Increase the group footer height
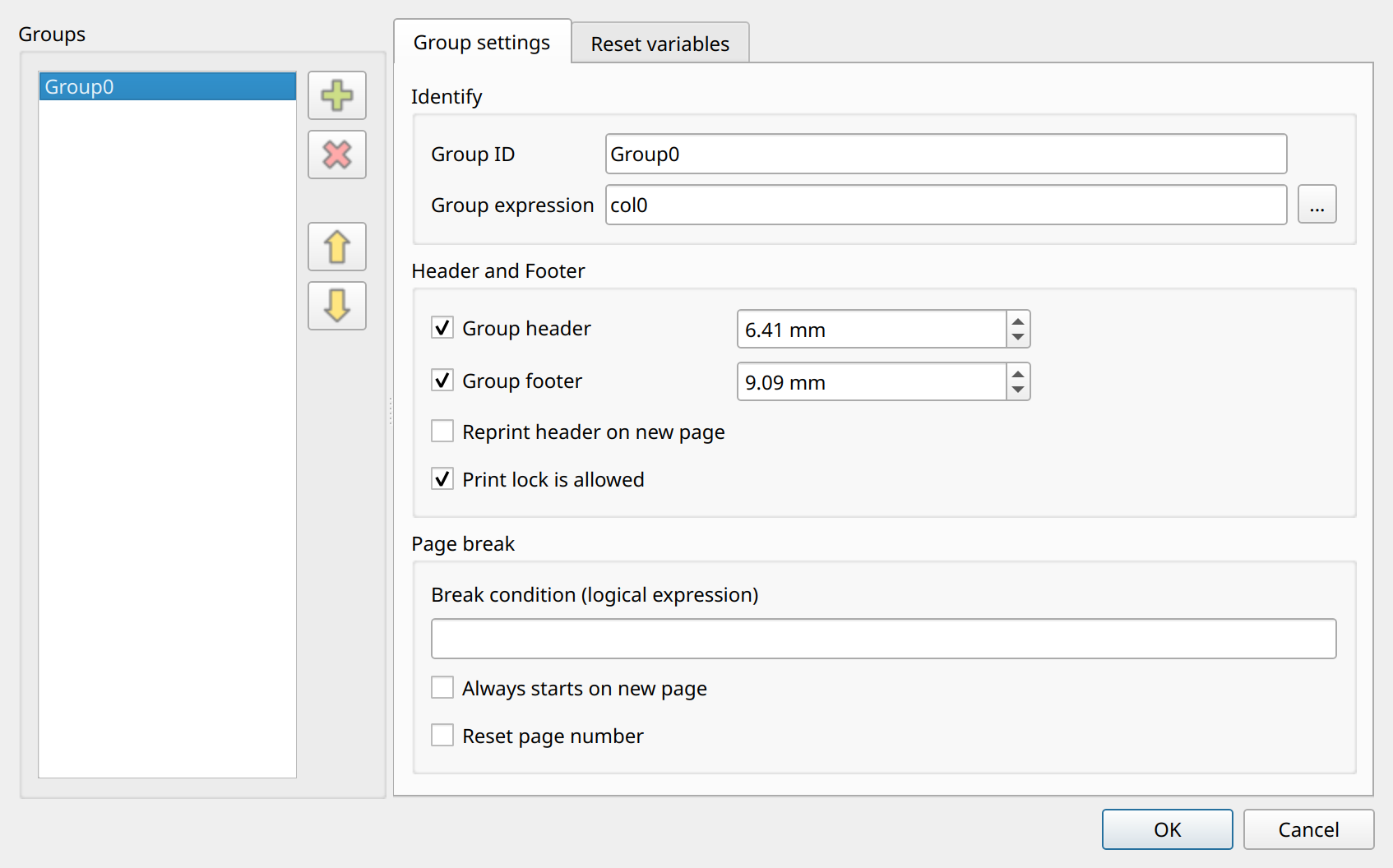The image size is (1393, 868). pos(1018,373)
